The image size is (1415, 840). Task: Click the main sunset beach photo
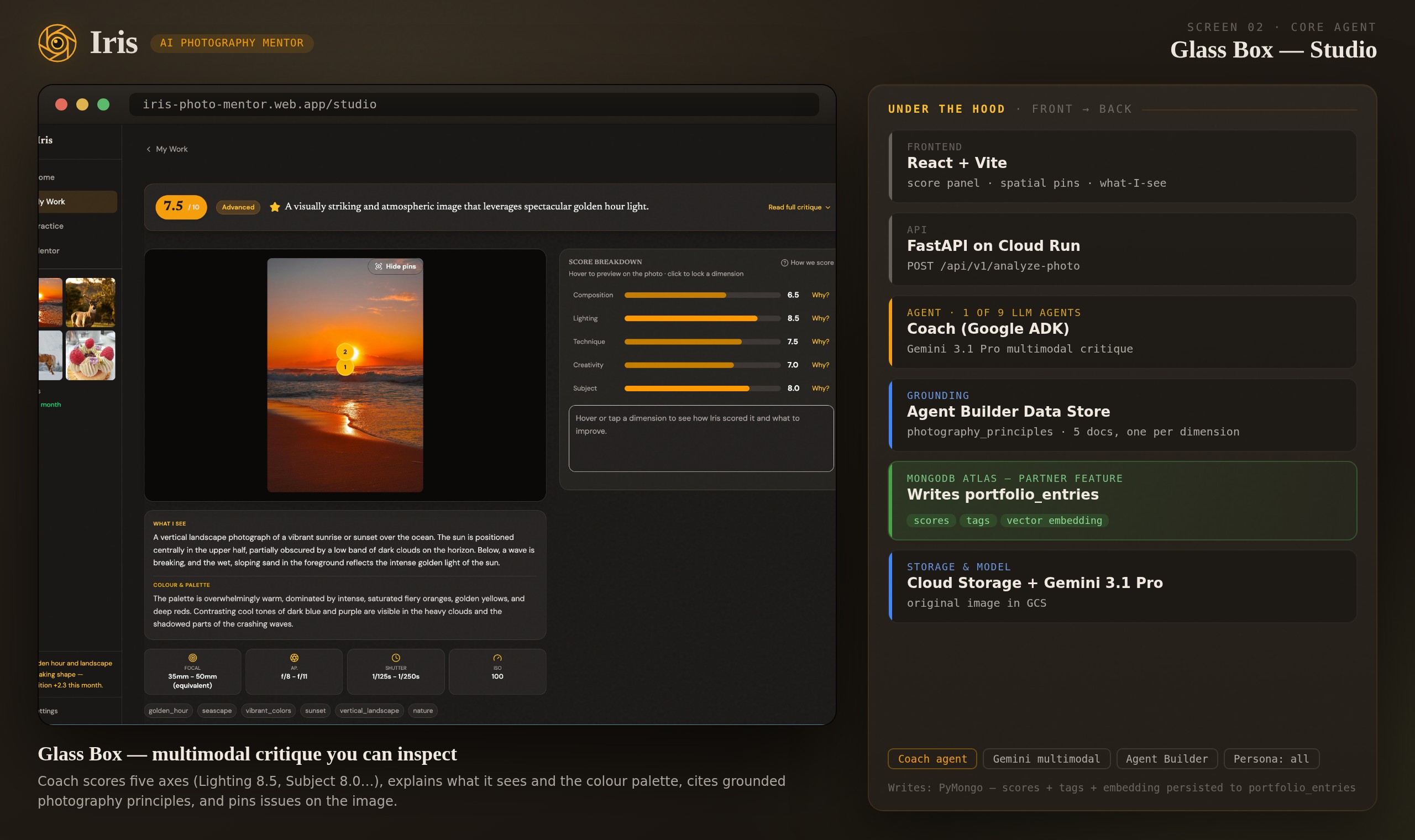[x=345, y=375]
